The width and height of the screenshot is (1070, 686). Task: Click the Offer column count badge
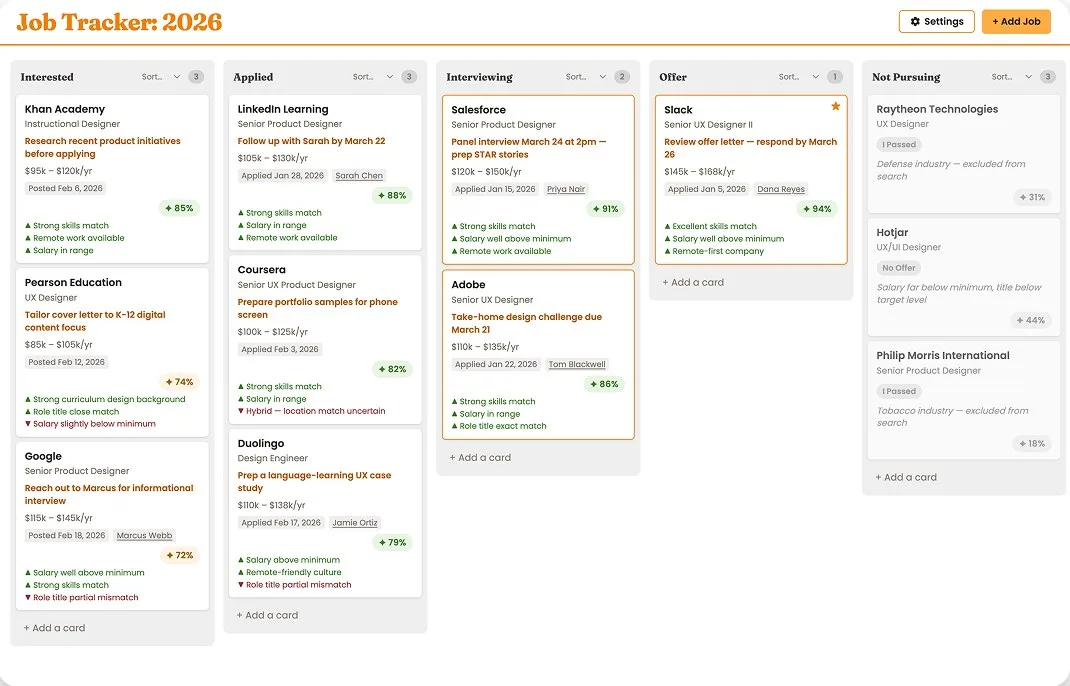click(x=835, y=77)
